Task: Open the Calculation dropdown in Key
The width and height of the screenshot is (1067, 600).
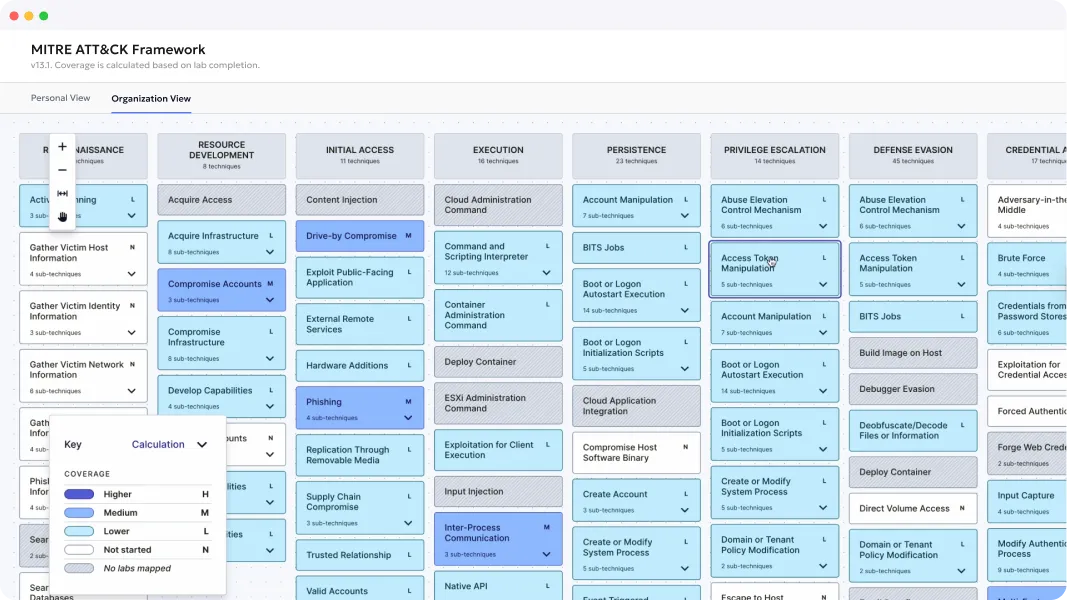Action: [x=169, y=444]
